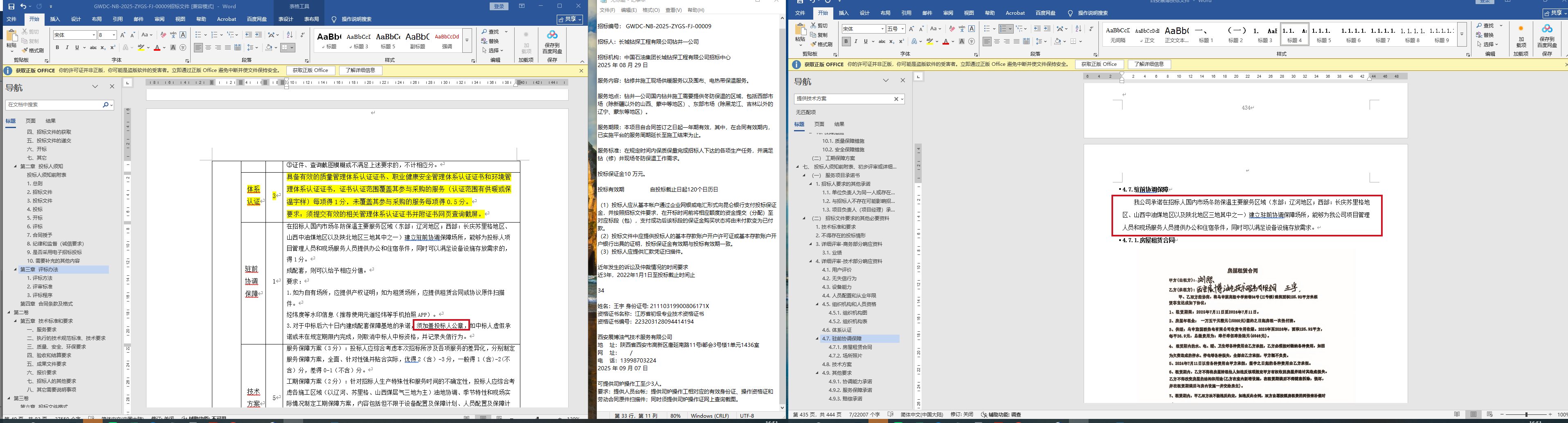This screenshot has height=423, width=1568.
Task: Sort text in left Word ribbon
Action: (x=289, y=35)
